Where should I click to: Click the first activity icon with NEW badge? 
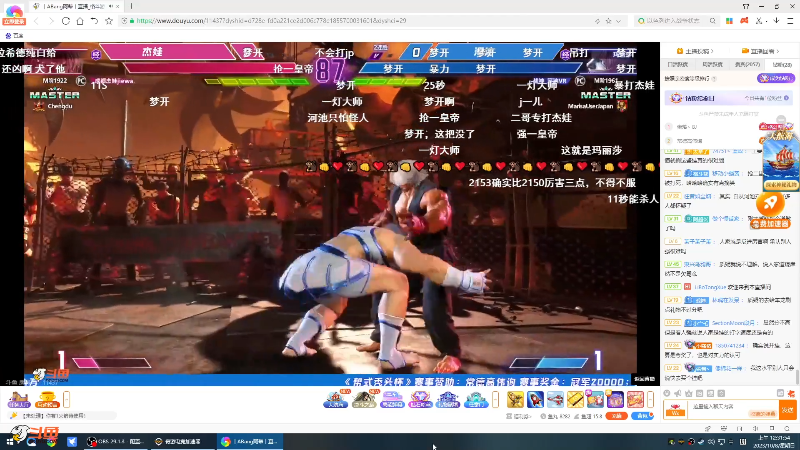(336, 399)
